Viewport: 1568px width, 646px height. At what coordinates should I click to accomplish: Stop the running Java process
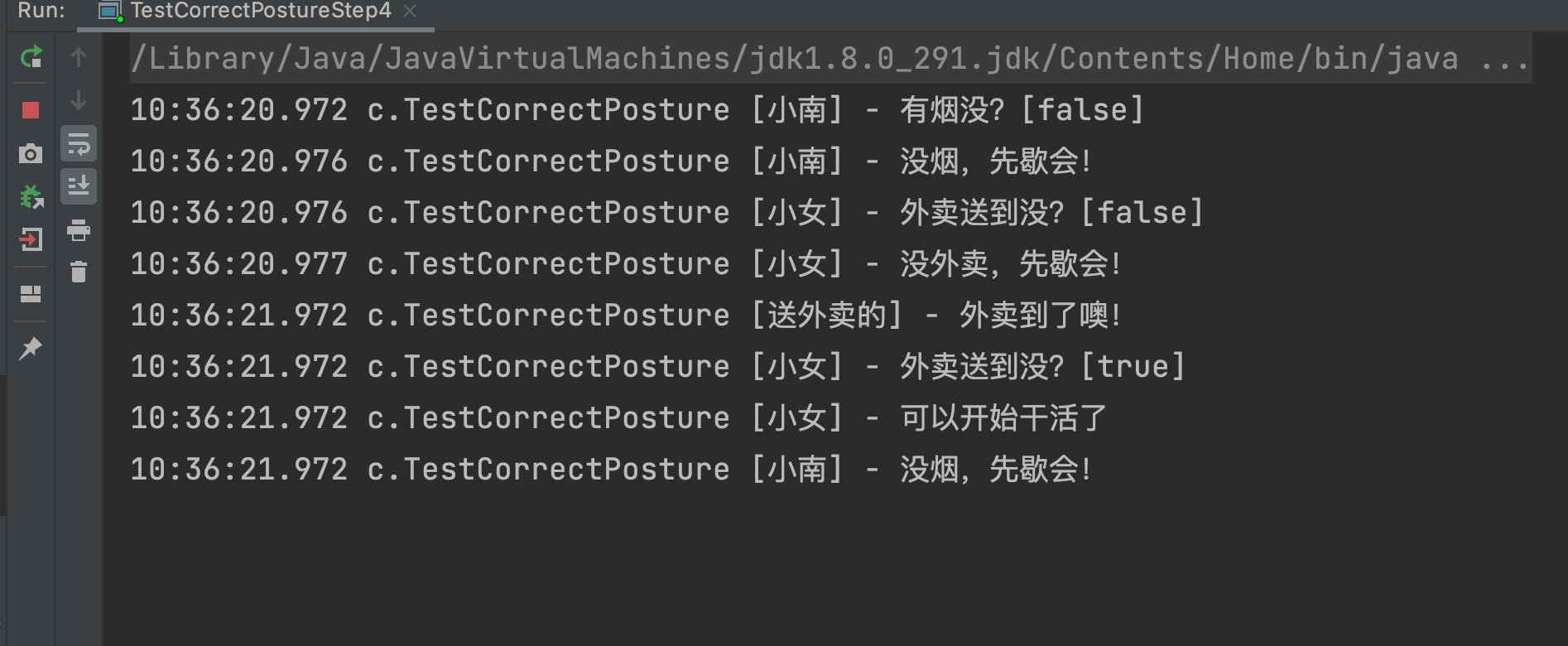[x=31, y=108]
